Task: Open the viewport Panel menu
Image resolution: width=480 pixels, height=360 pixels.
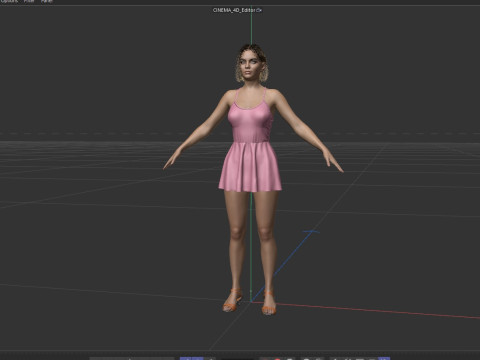Action: pyautogui.click(x=47, y=1)
